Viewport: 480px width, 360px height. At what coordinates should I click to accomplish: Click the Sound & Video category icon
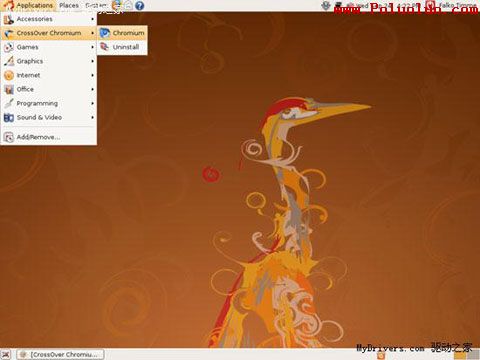pos(9,117)
